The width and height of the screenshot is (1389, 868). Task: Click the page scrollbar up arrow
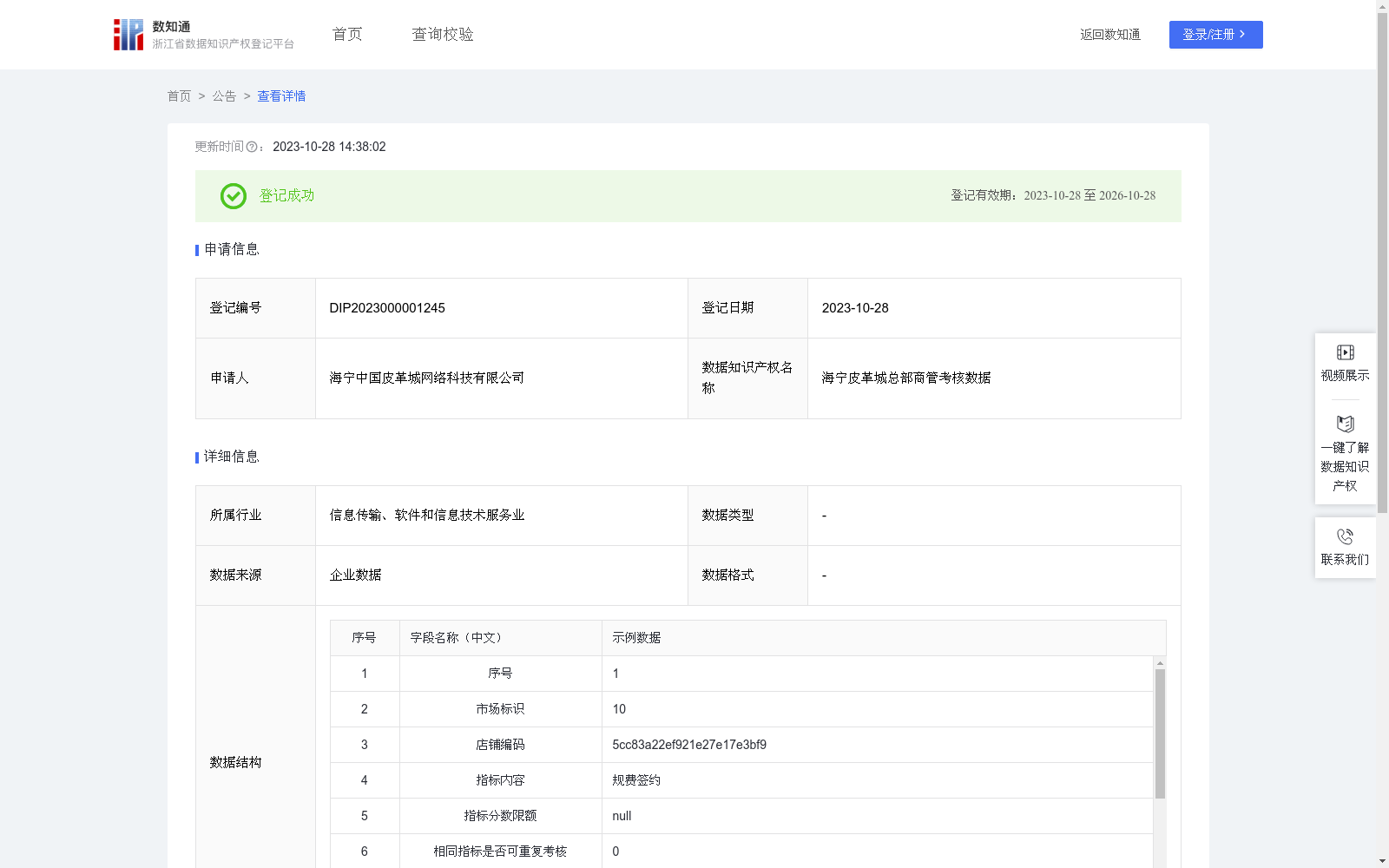(x=1382, y=6)
